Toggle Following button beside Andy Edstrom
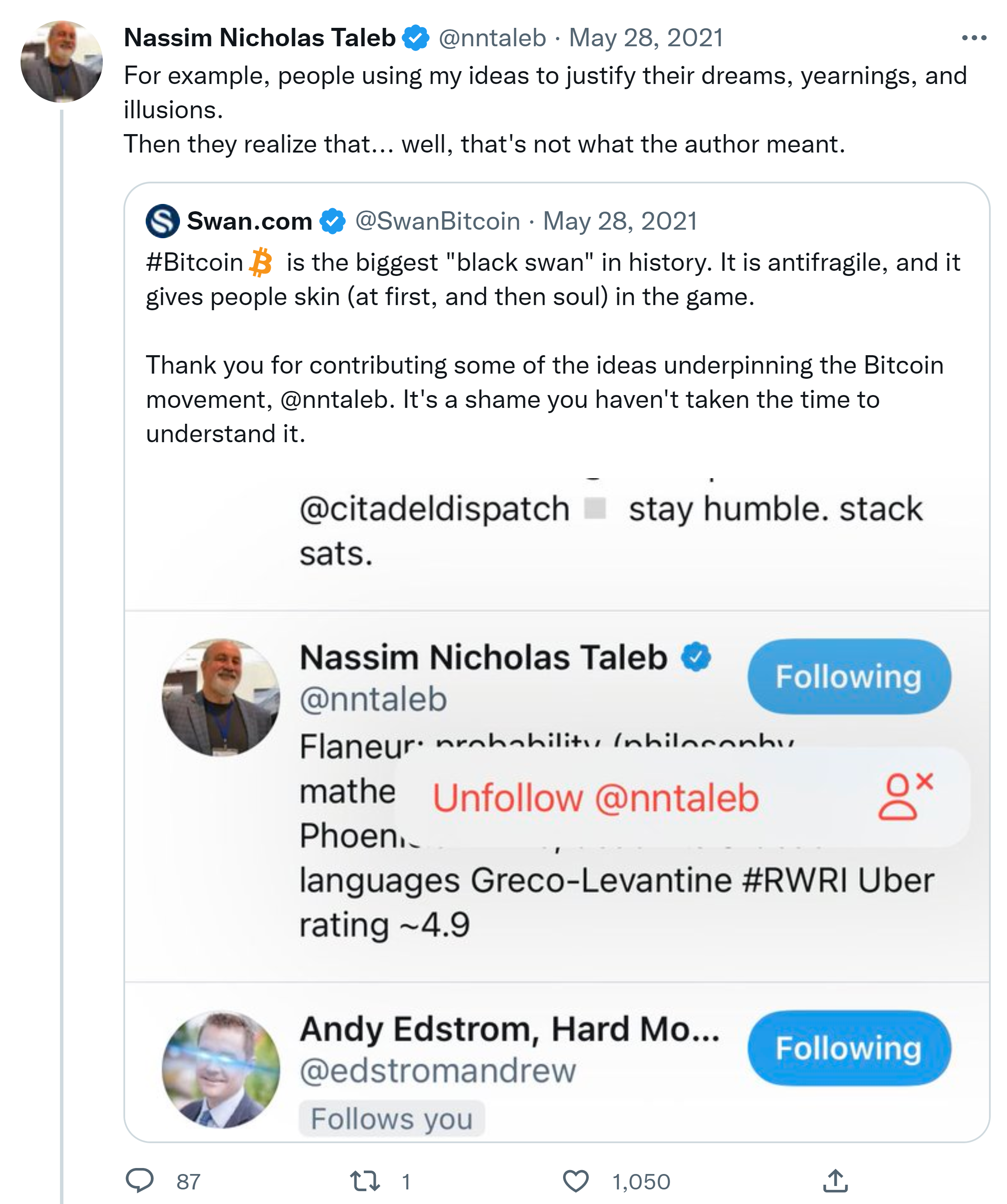The width and height of the screenshot is (1007, 1204). click(848, 1048)
